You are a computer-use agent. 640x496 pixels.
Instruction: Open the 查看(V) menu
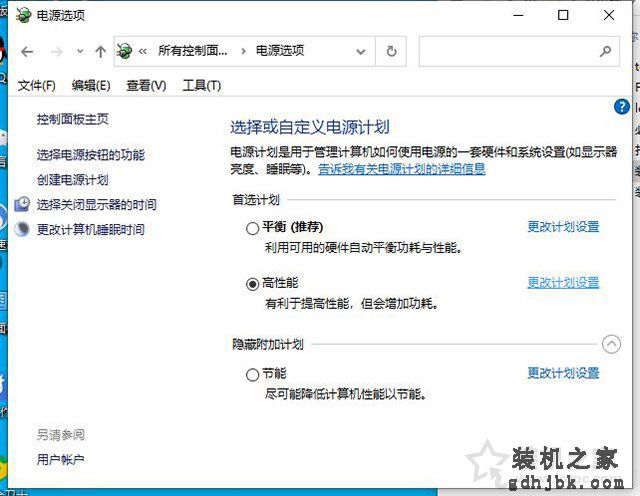(x=146, y=86)
